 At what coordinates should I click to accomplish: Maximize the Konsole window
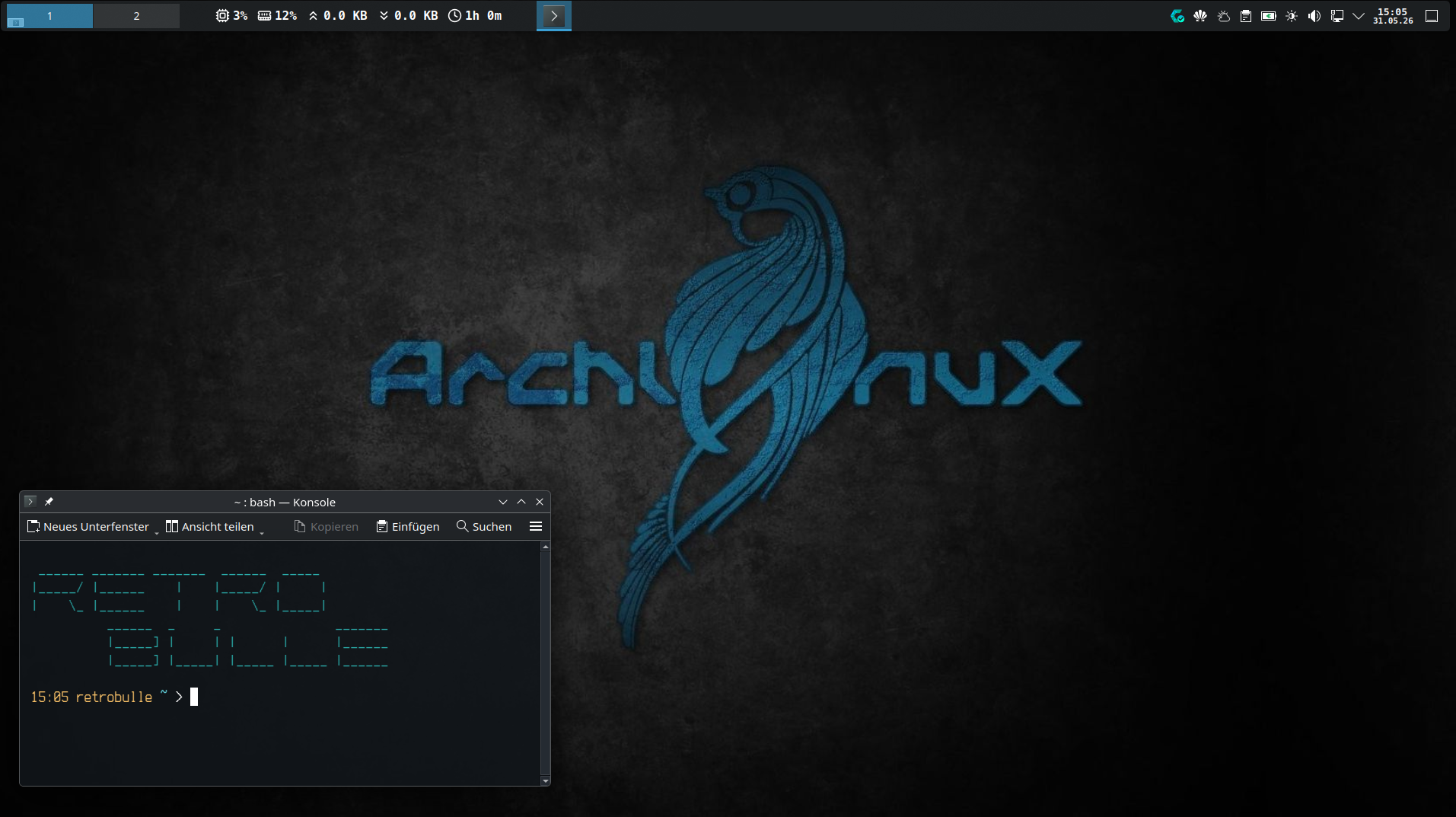521,502
